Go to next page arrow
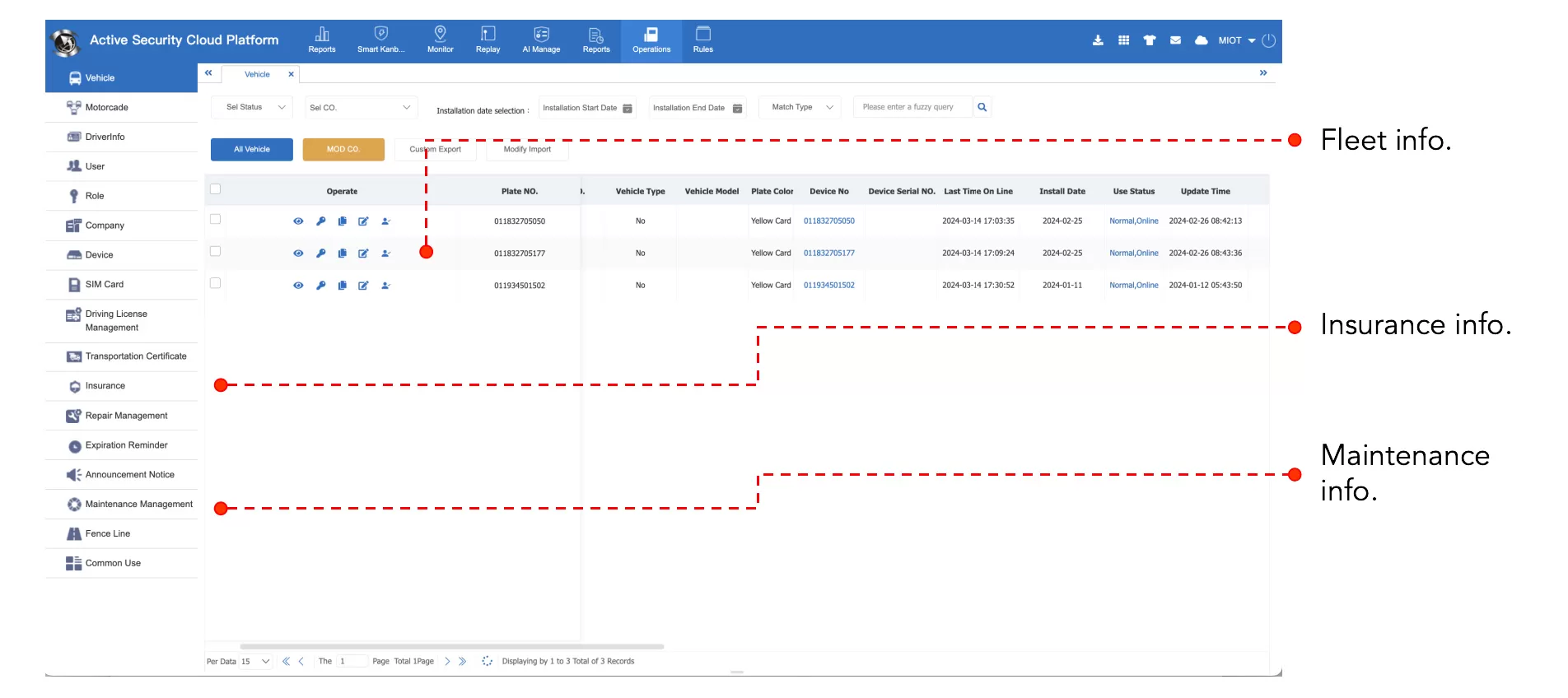 [447, 661]
